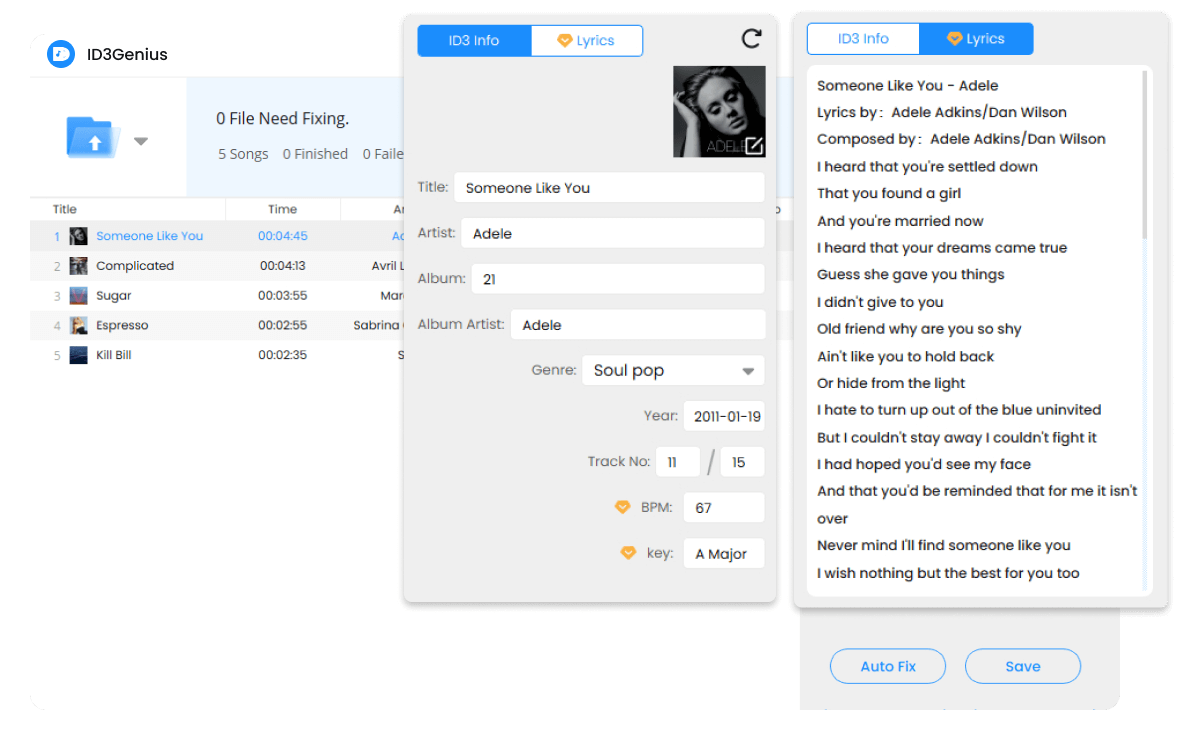
Task: Open the Genre dropdown showing Soul pop
Action: tap(673, 371)
